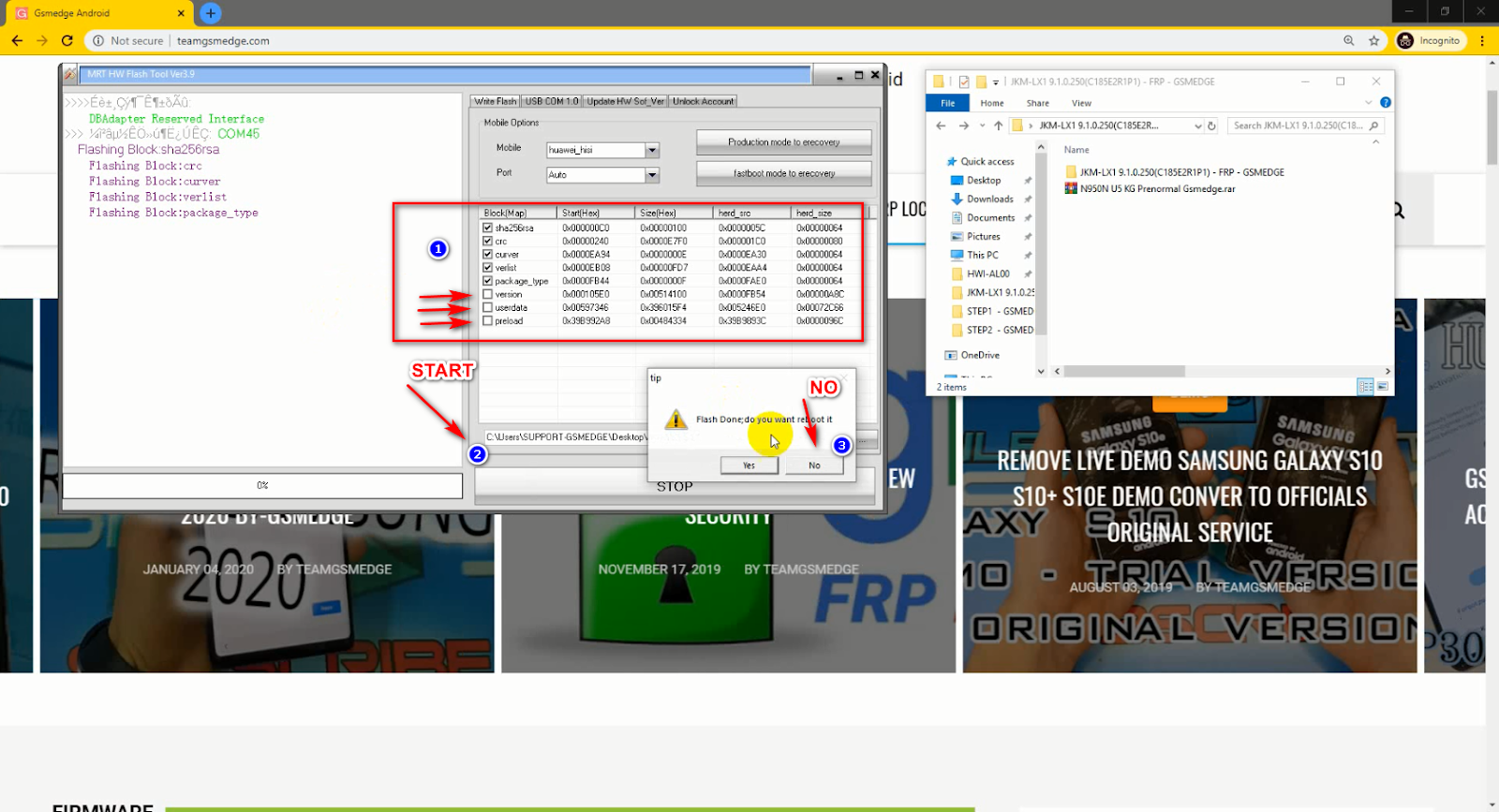Open Documents in Explorer sidebar

click(x=990, y=217)
